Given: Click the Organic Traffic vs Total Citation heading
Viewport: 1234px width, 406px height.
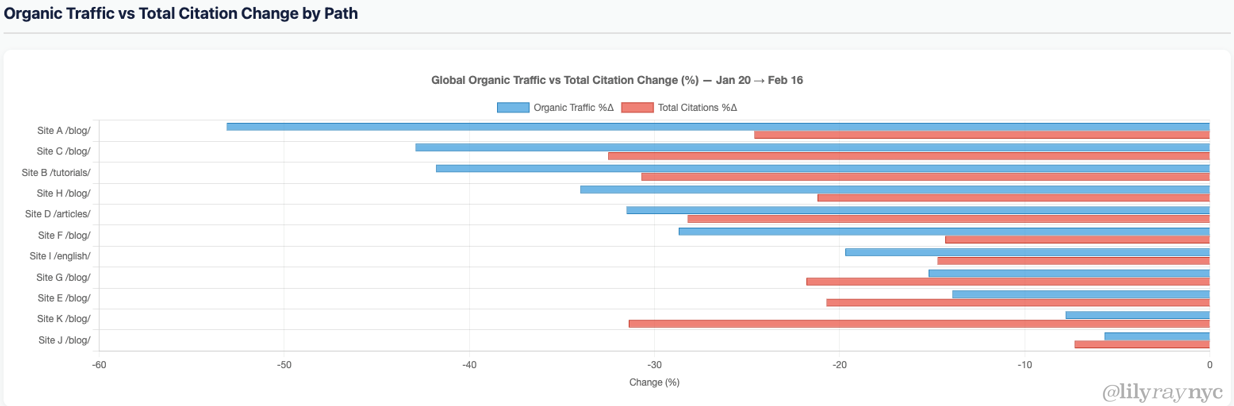Looking at the screenshot, I should point(180,14).
